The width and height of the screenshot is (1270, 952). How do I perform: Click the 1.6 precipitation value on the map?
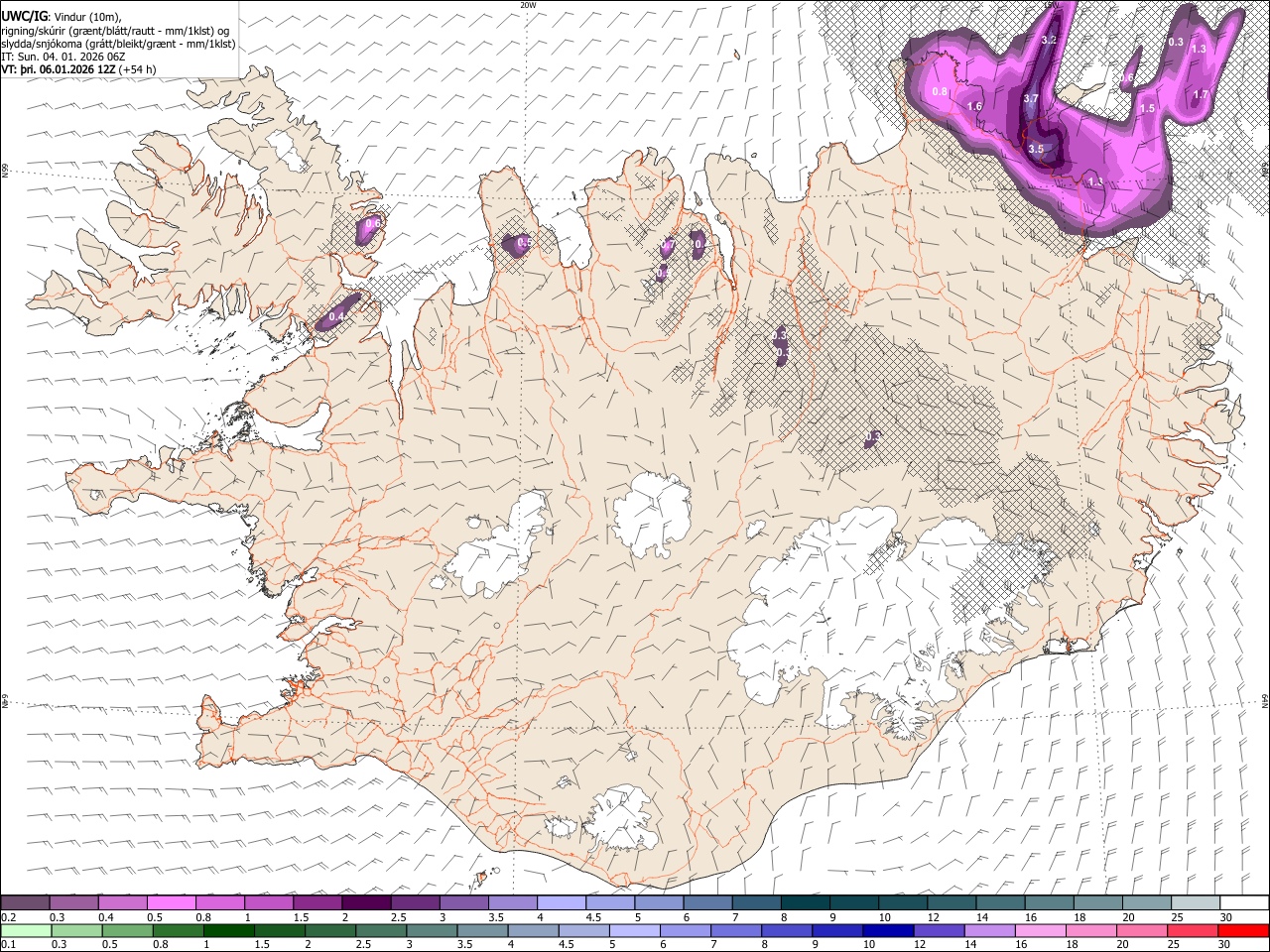(x=974, y=106)
